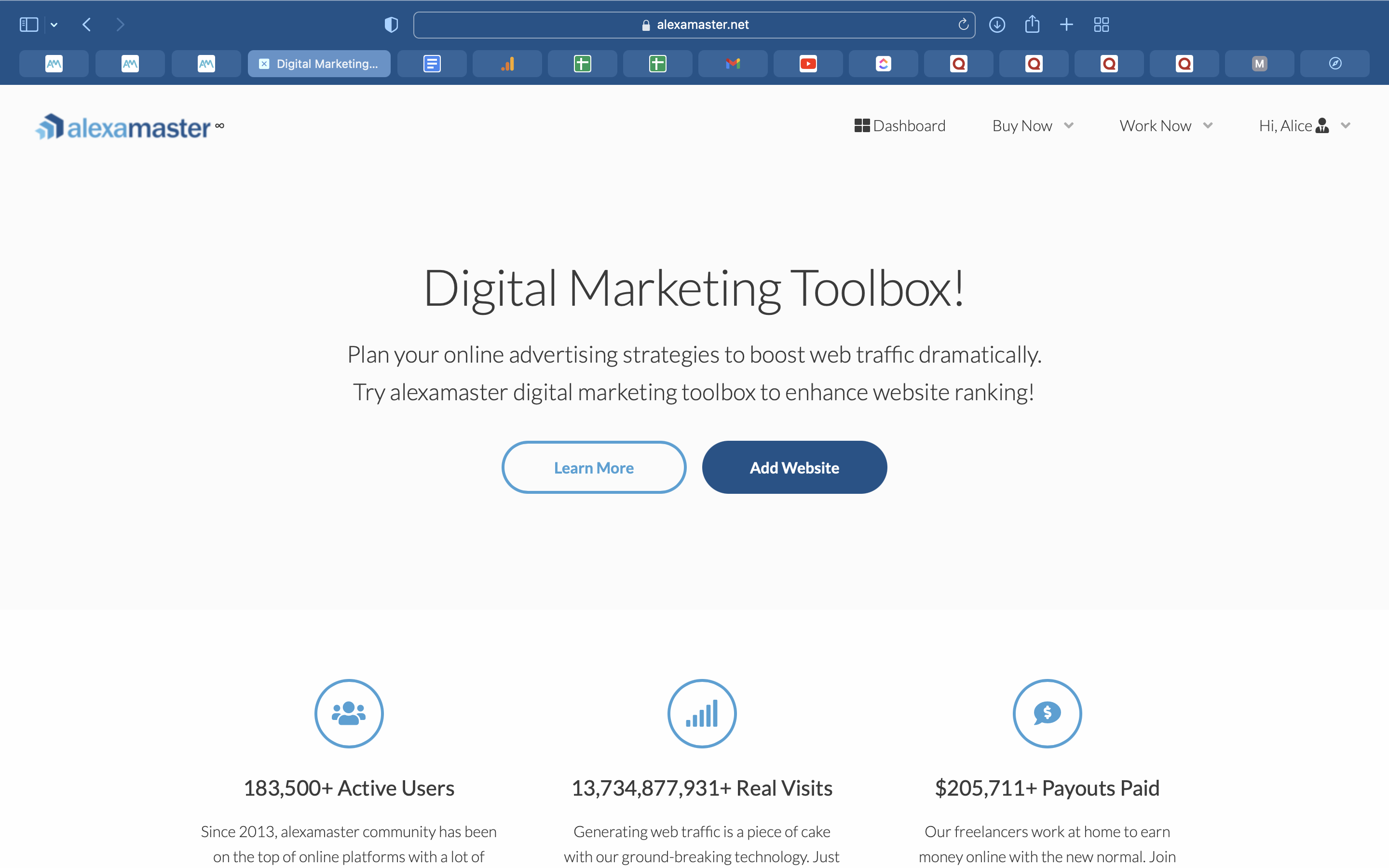Click the Dashboard grid icon

[x=862, y=126]
